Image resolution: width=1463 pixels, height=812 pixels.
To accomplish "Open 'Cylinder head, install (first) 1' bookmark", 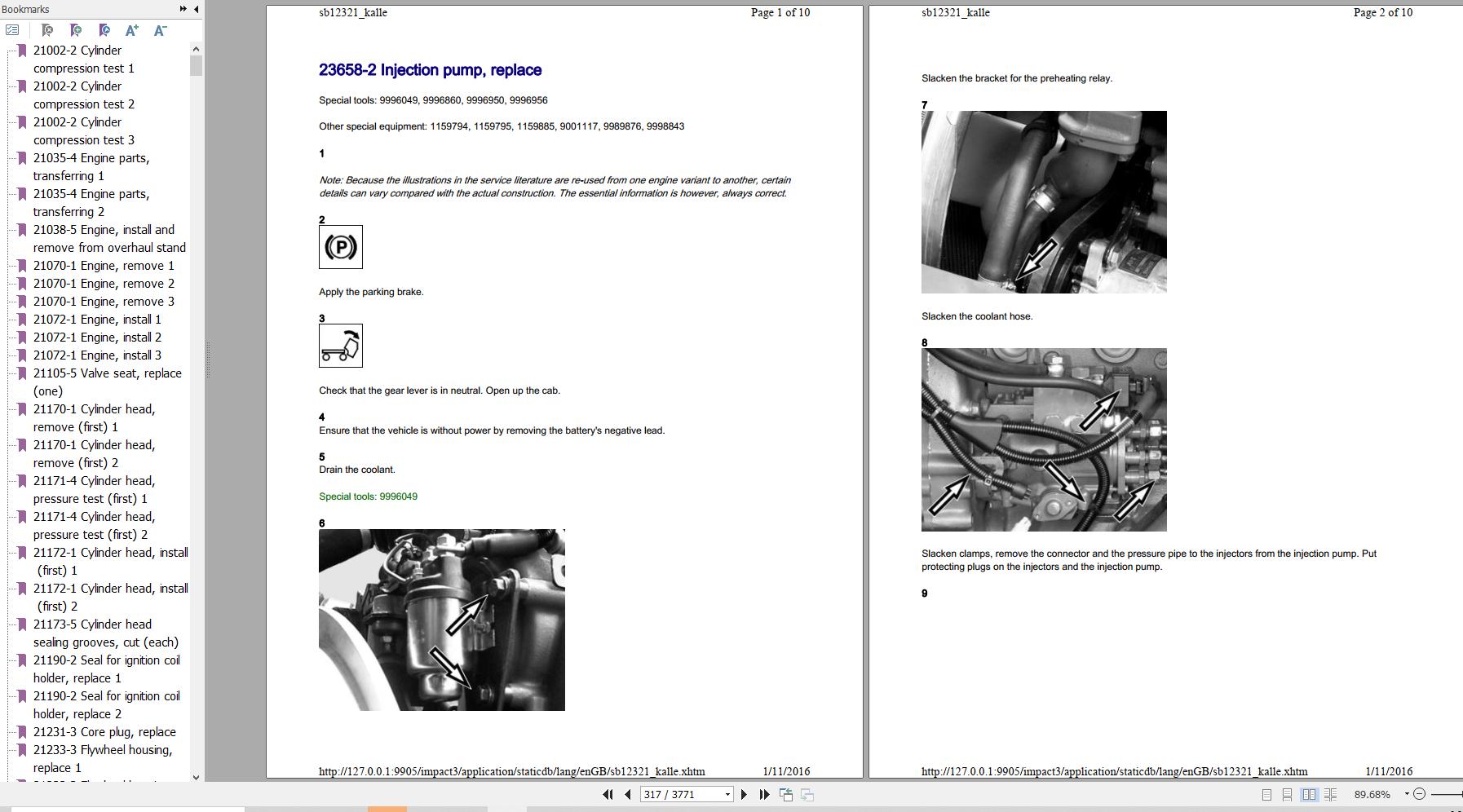I will (111, 562).
